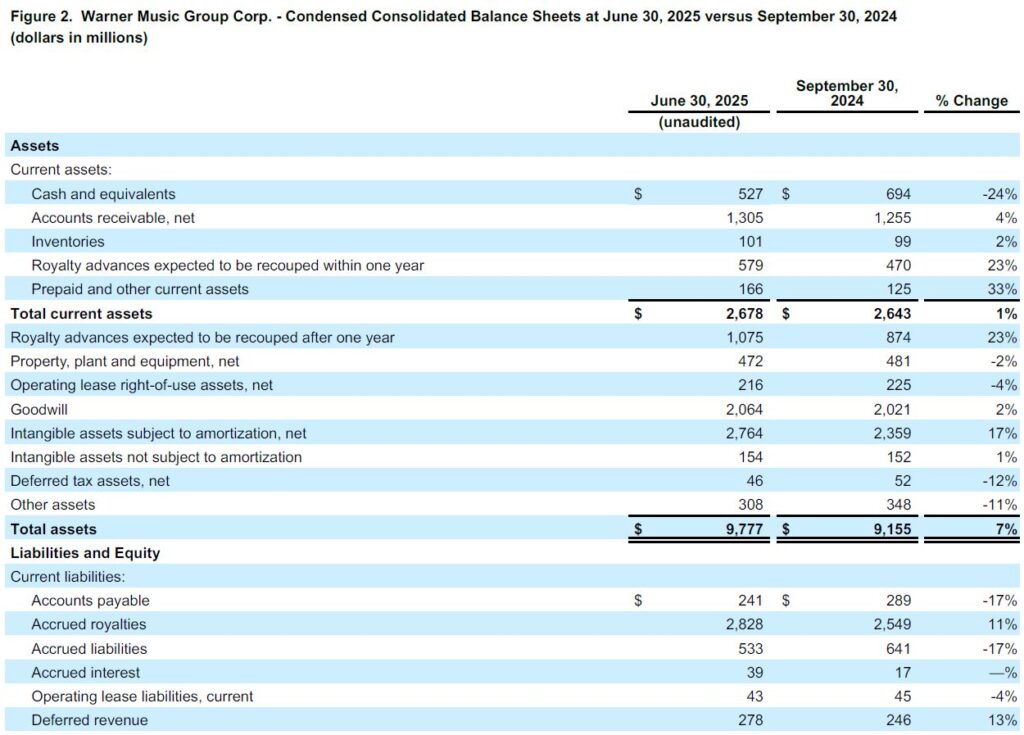Select the value 472 for property and equipment

(x=750, y=361)
